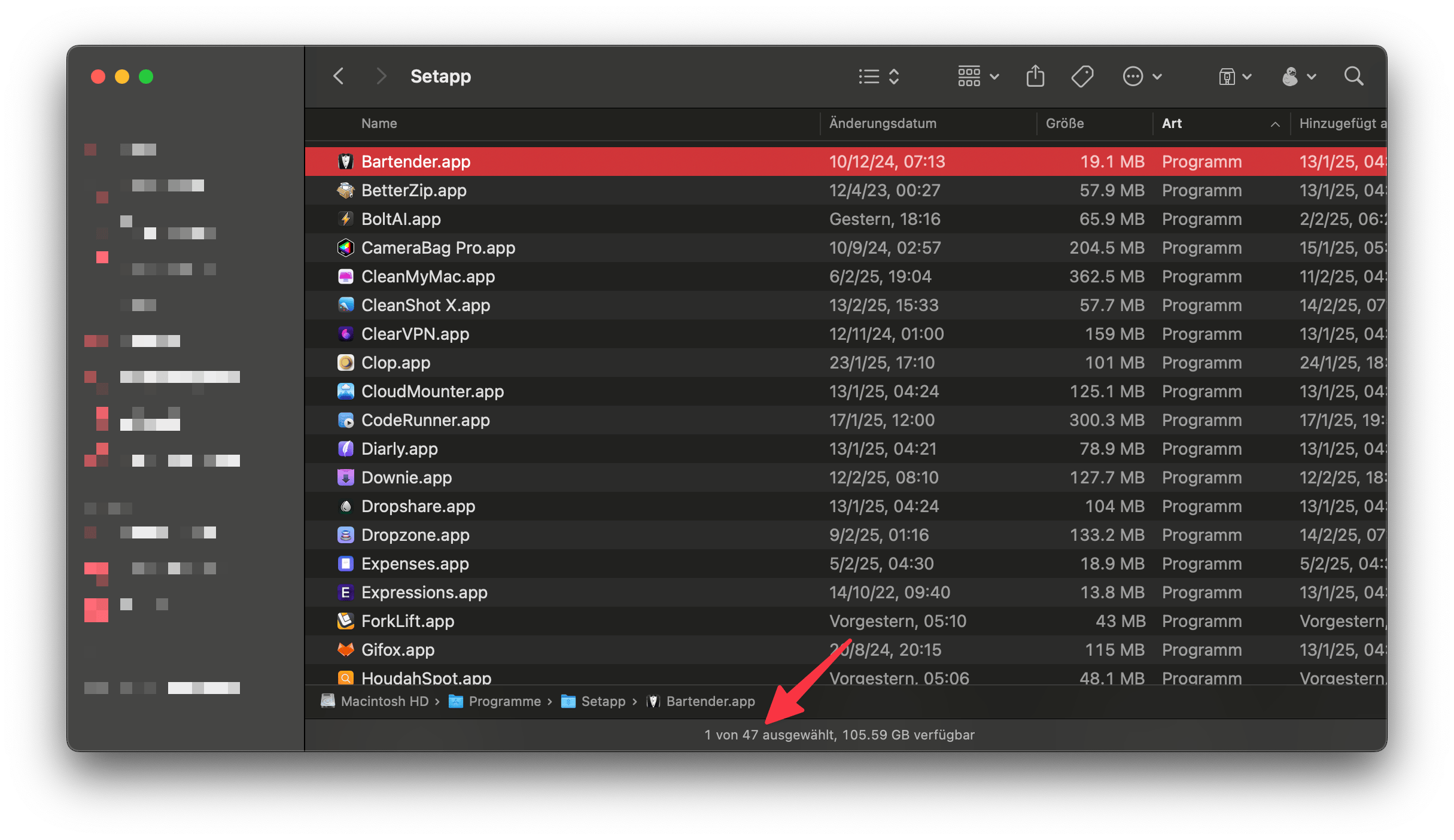Click the '362.5 MB' size cell
Image resolution: width=1454 pixels, height=840 pixels.
click(x=1107, y=276)
